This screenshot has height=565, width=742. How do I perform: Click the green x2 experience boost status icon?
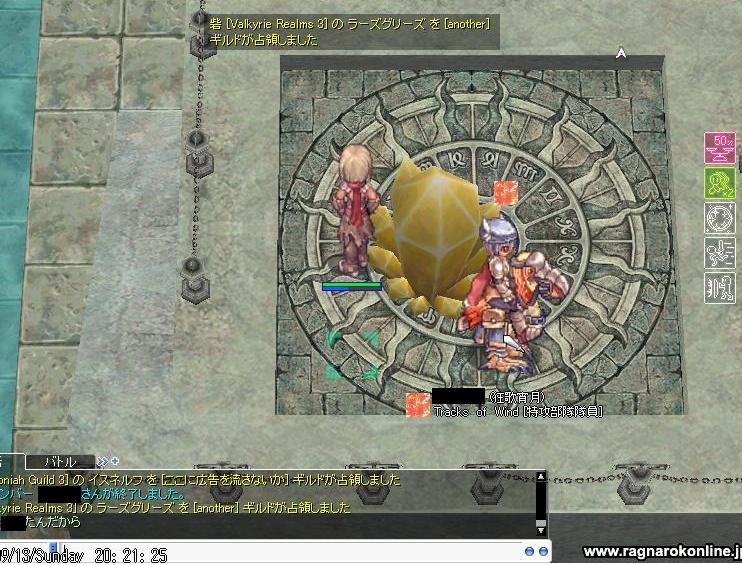[720, 183]
